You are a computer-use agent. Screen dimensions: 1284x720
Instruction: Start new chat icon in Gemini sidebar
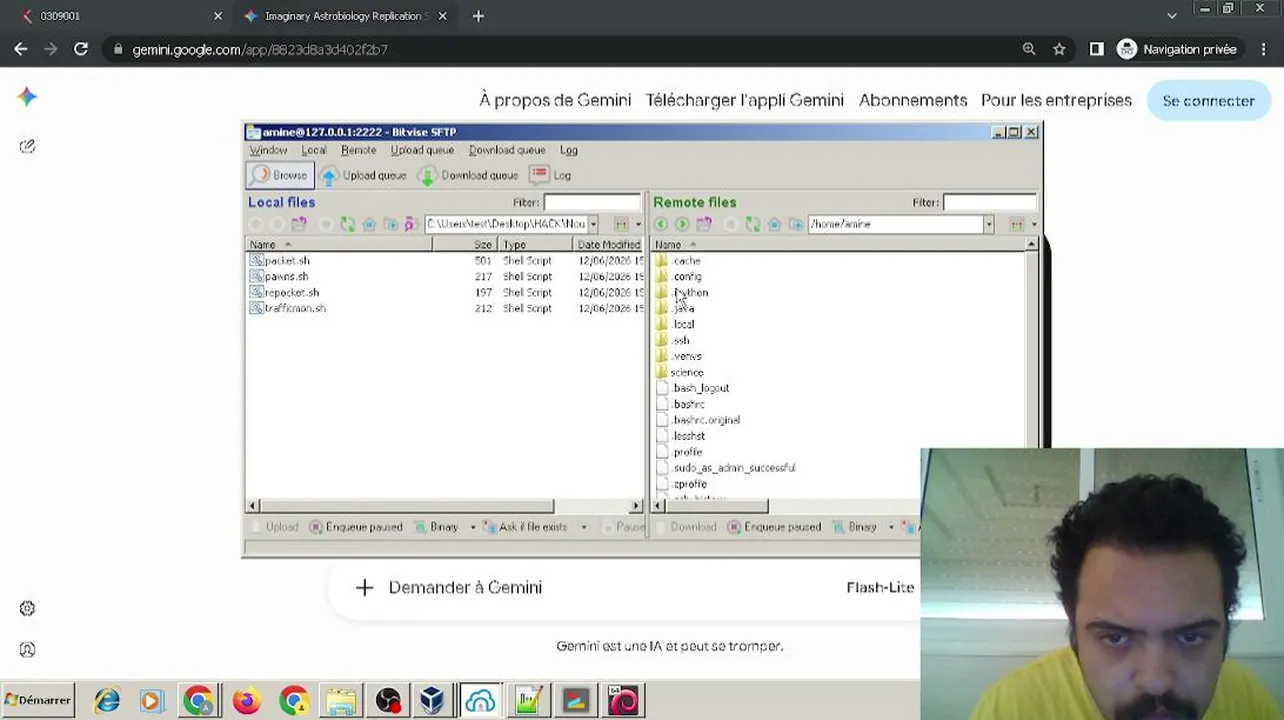pos(27,146)
